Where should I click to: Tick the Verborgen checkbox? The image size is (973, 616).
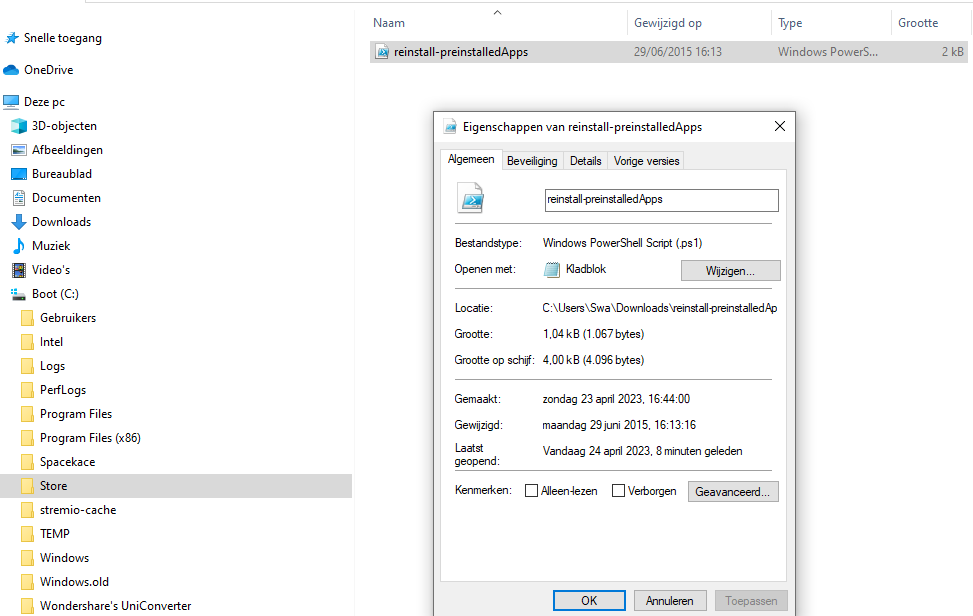(x=618, y=491)
